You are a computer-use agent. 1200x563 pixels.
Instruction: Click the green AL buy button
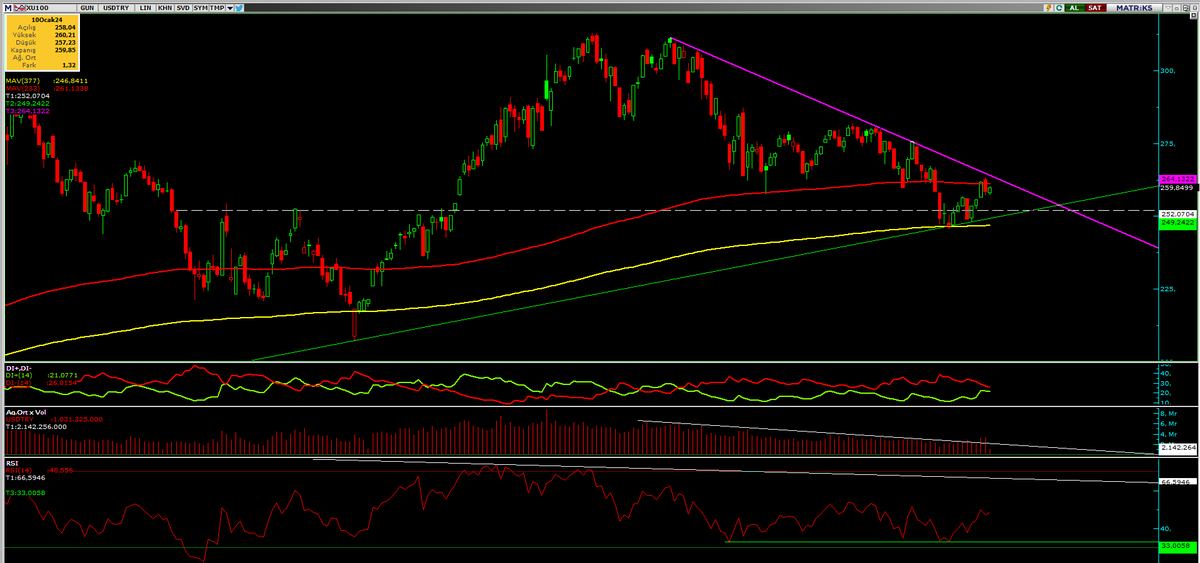[x=1075, y=8]
